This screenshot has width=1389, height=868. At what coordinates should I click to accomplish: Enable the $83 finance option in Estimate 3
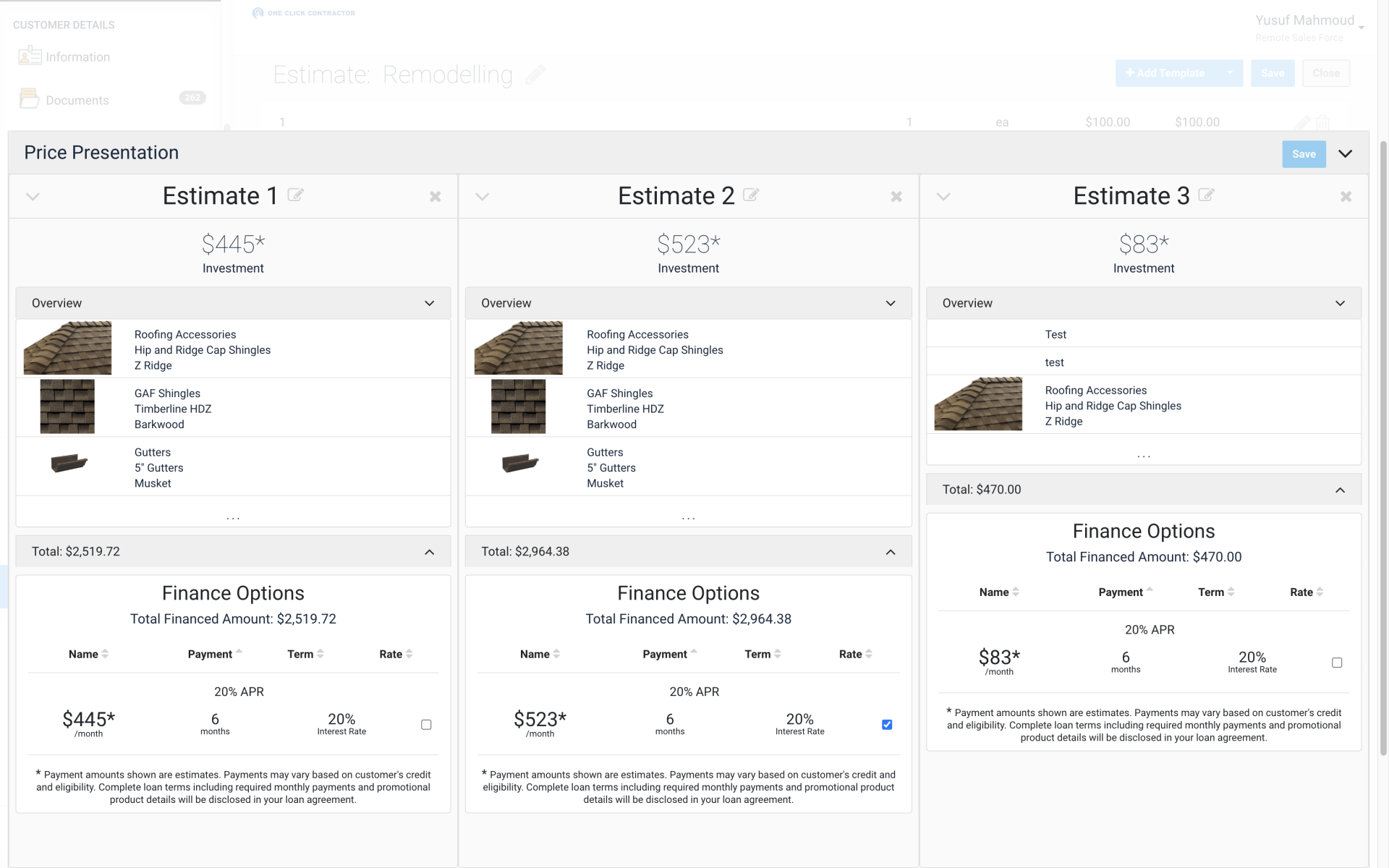(x=1335, y=661)
